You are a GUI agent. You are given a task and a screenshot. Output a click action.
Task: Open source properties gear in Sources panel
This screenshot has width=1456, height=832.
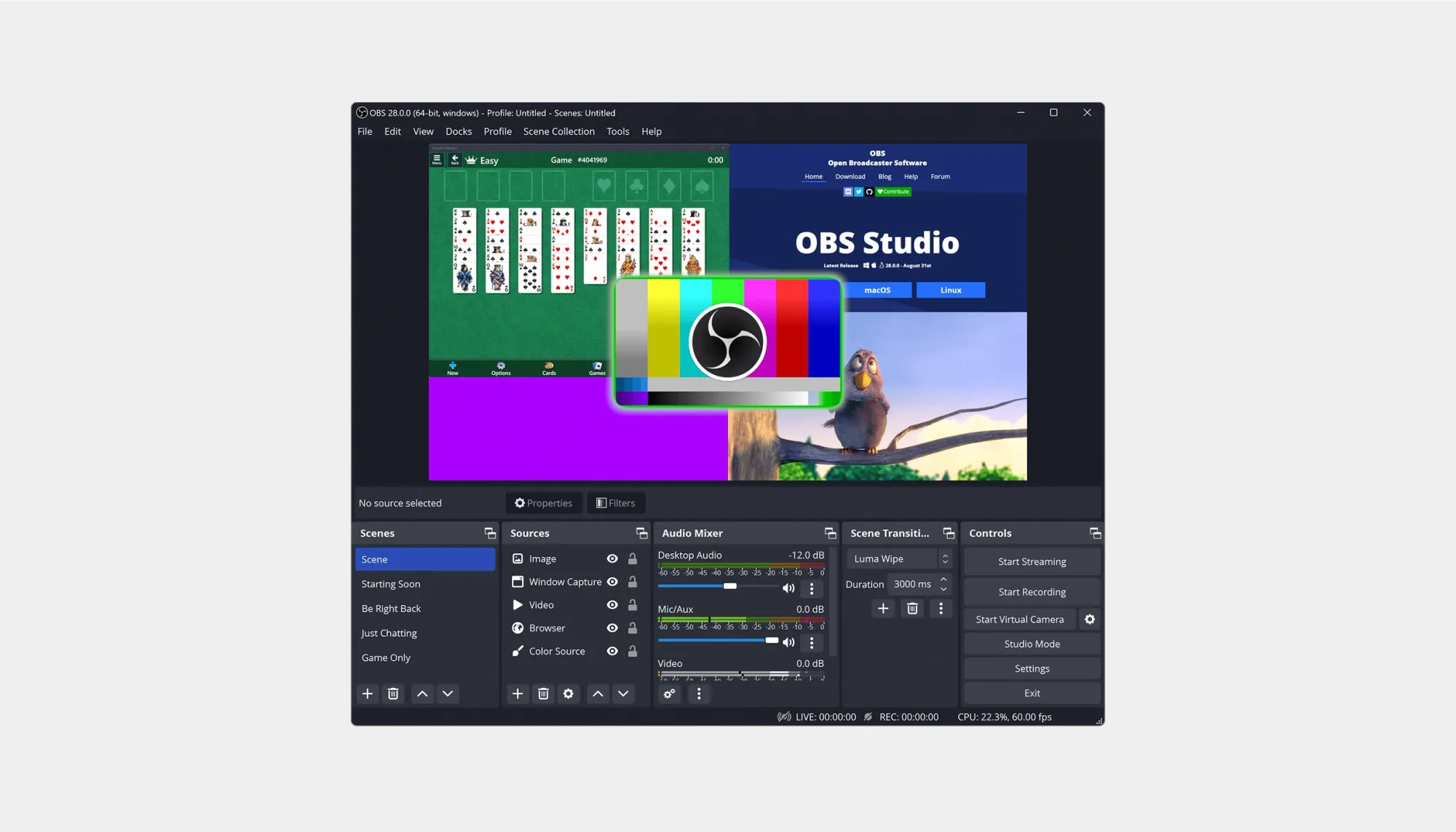coord(569,694)
